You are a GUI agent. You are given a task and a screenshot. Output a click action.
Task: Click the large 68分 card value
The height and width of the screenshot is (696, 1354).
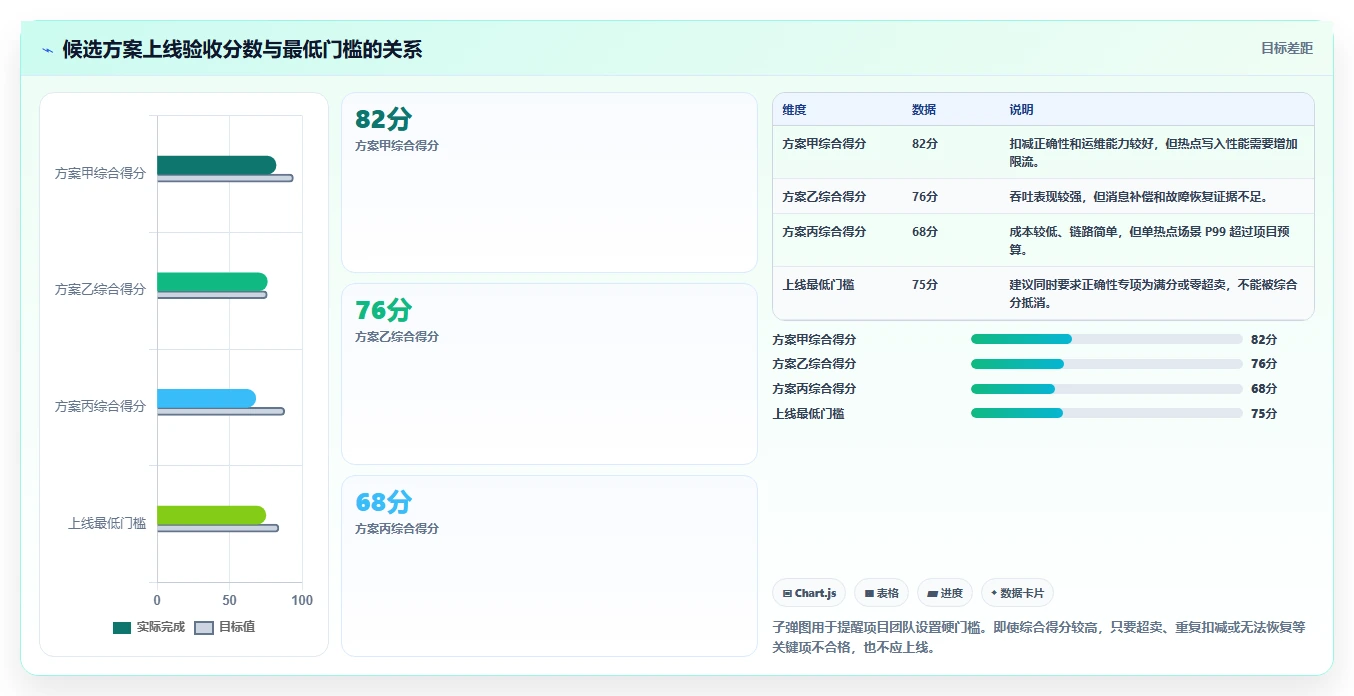click(383, 502)
